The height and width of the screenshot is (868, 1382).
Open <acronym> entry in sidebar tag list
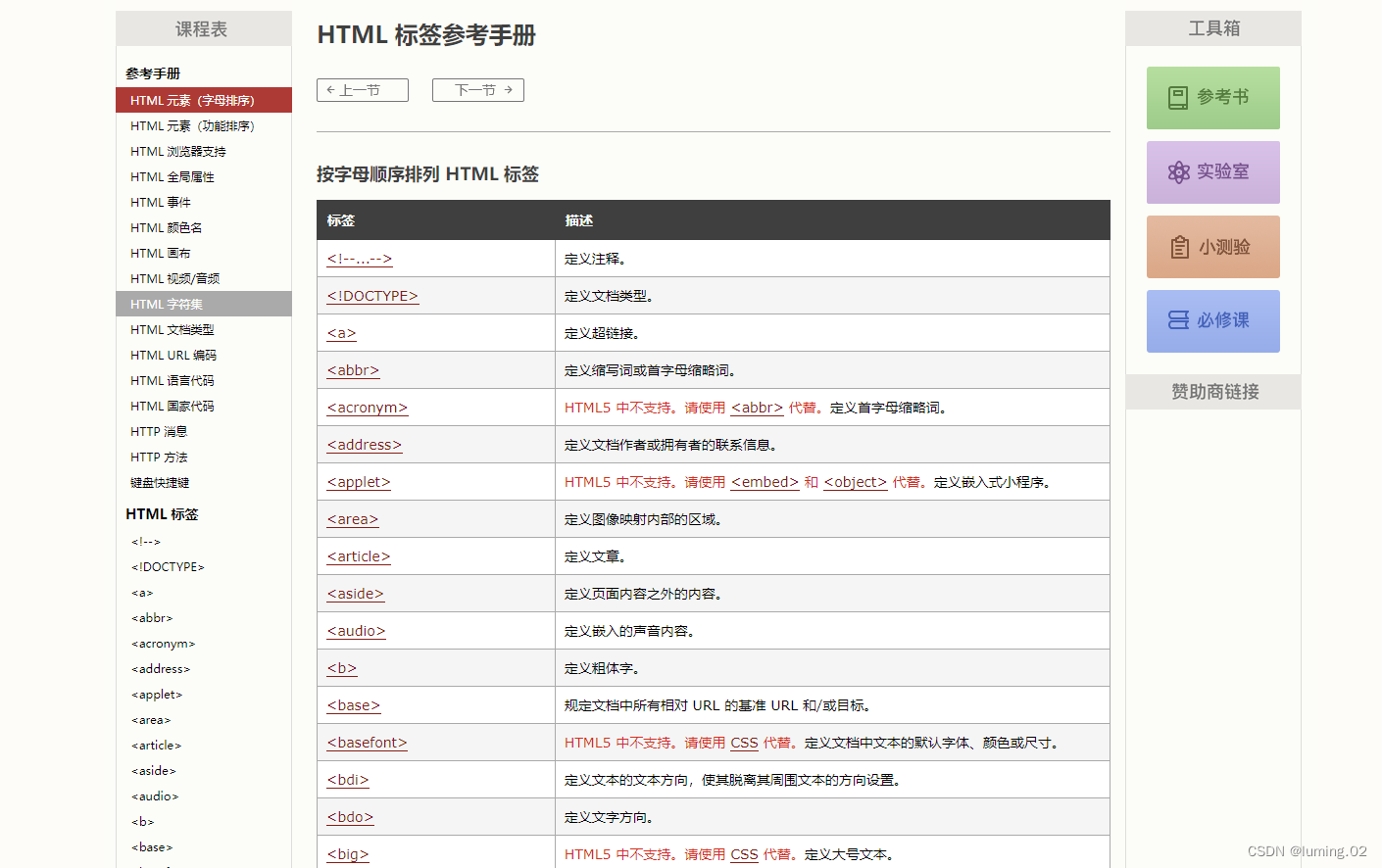coord(164,644)
